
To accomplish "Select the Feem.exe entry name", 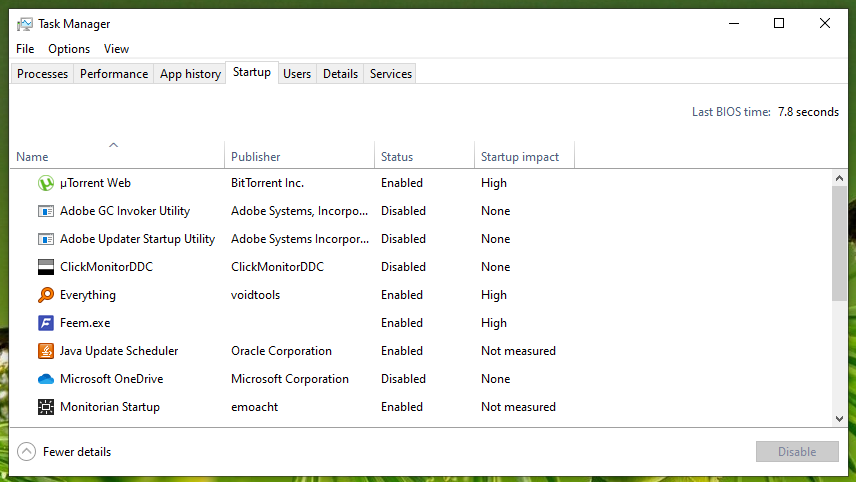I will pyautogui.click(x=85, y=323).
